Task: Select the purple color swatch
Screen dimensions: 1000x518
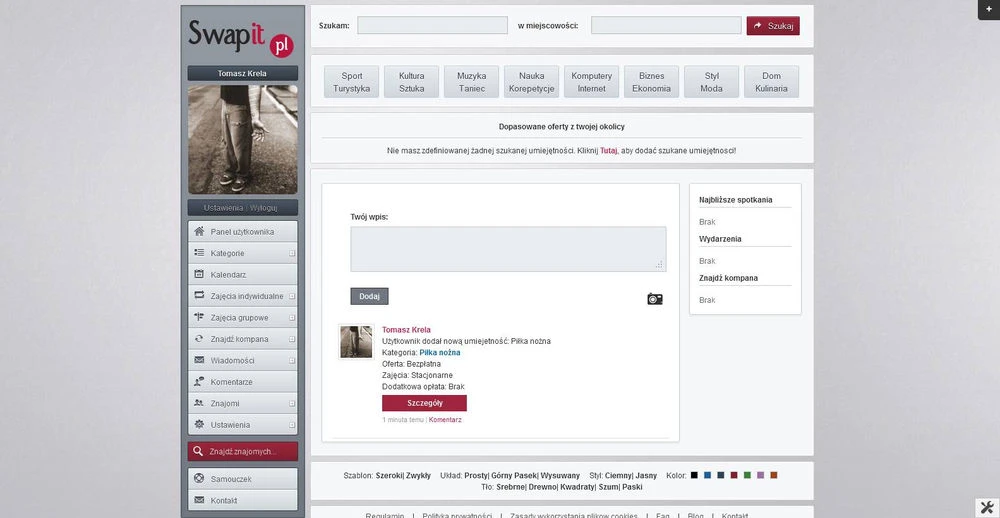Action: tap(760, 475)
